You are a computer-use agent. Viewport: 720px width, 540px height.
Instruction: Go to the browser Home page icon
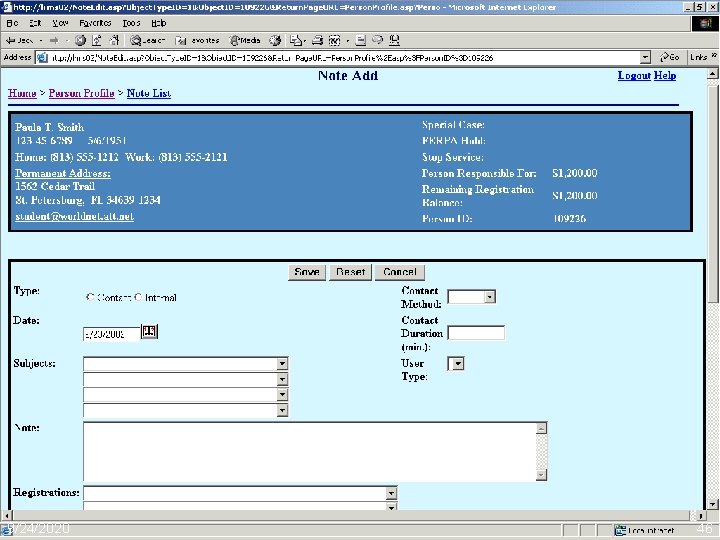click(114, 40)
